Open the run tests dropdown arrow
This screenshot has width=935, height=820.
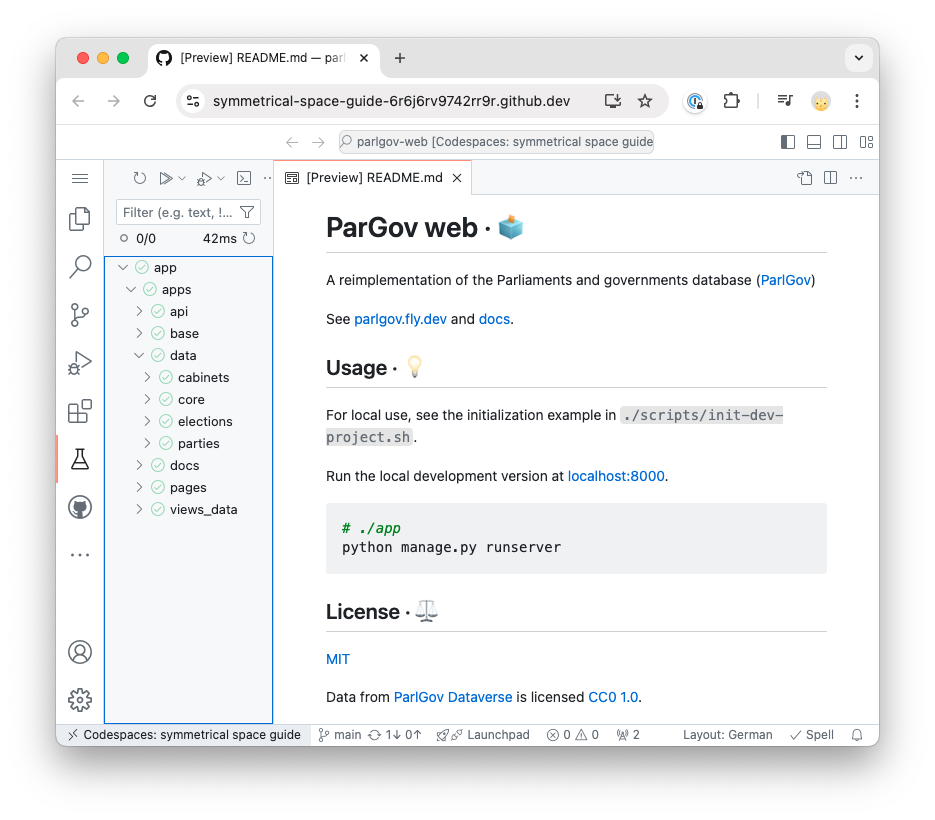[x=182, y=178]
